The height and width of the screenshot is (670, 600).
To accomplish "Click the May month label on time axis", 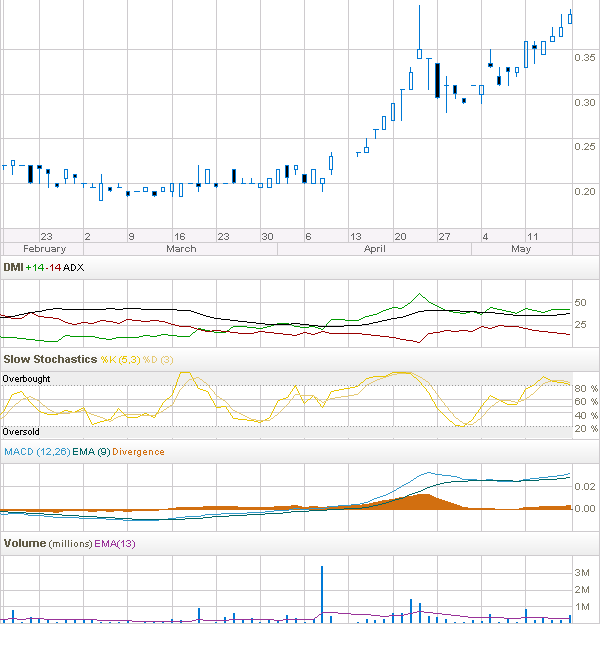I will 519,248.
